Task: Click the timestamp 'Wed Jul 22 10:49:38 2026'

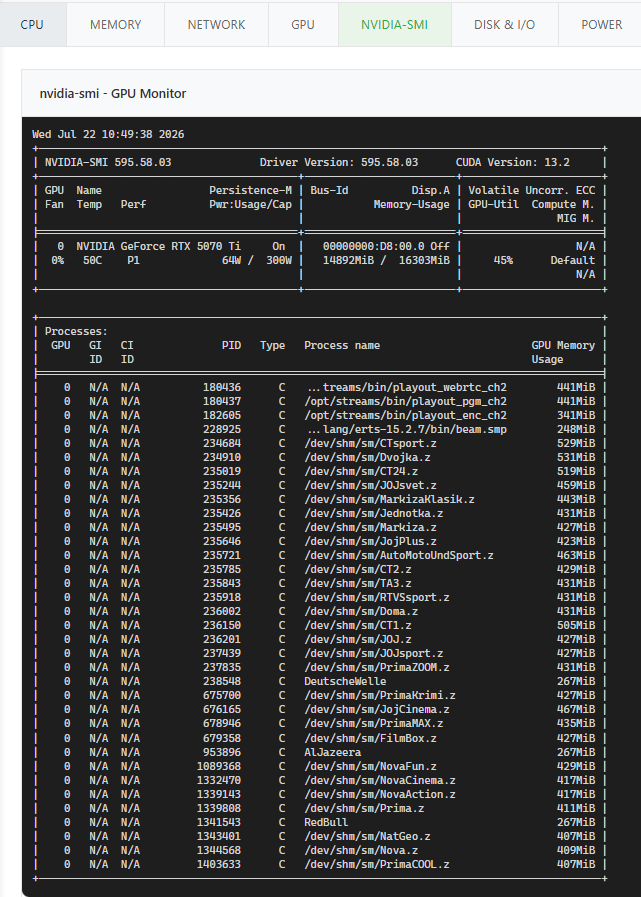Action: [108, 134]
